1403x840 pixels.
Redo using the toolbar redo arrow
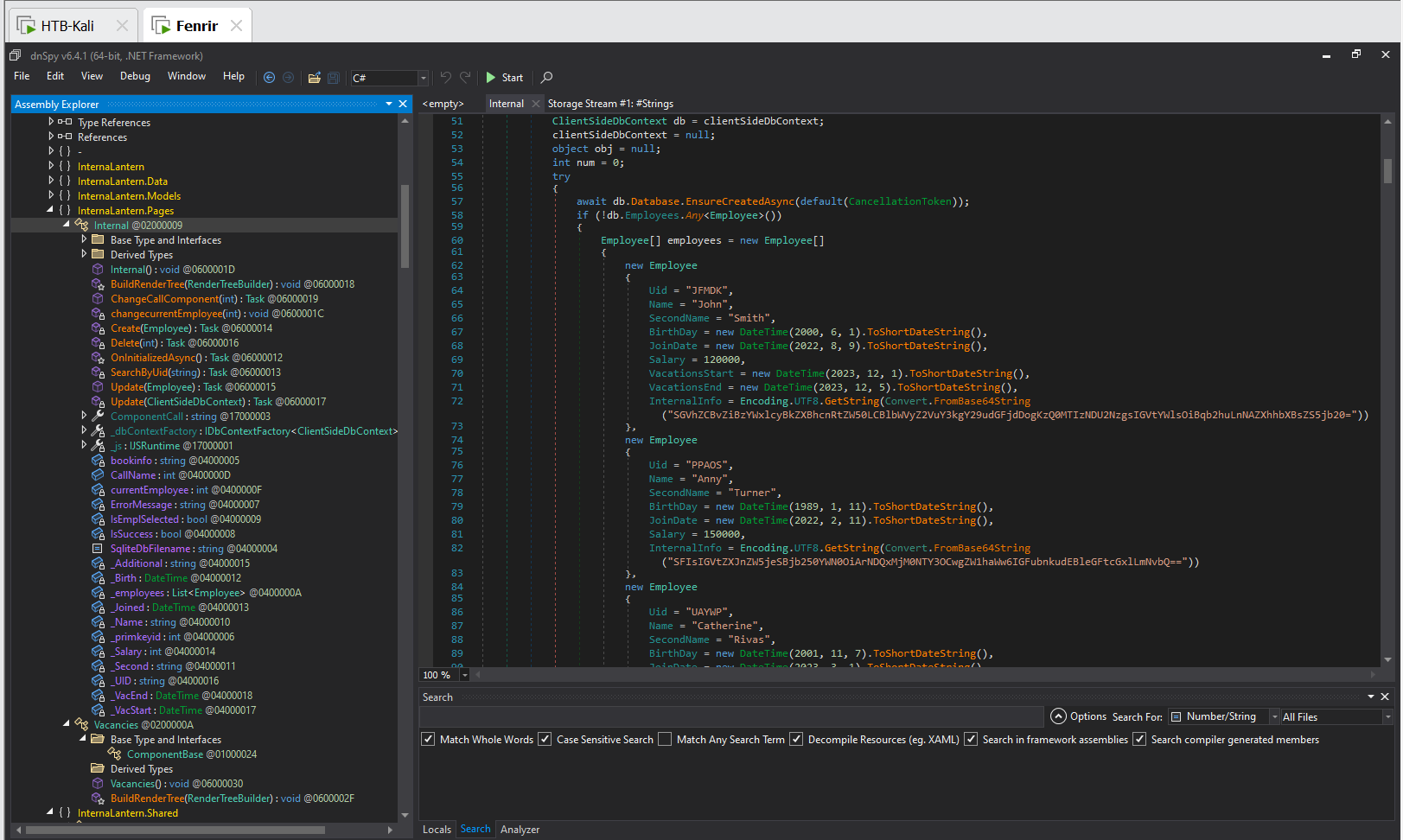point(465,78)
